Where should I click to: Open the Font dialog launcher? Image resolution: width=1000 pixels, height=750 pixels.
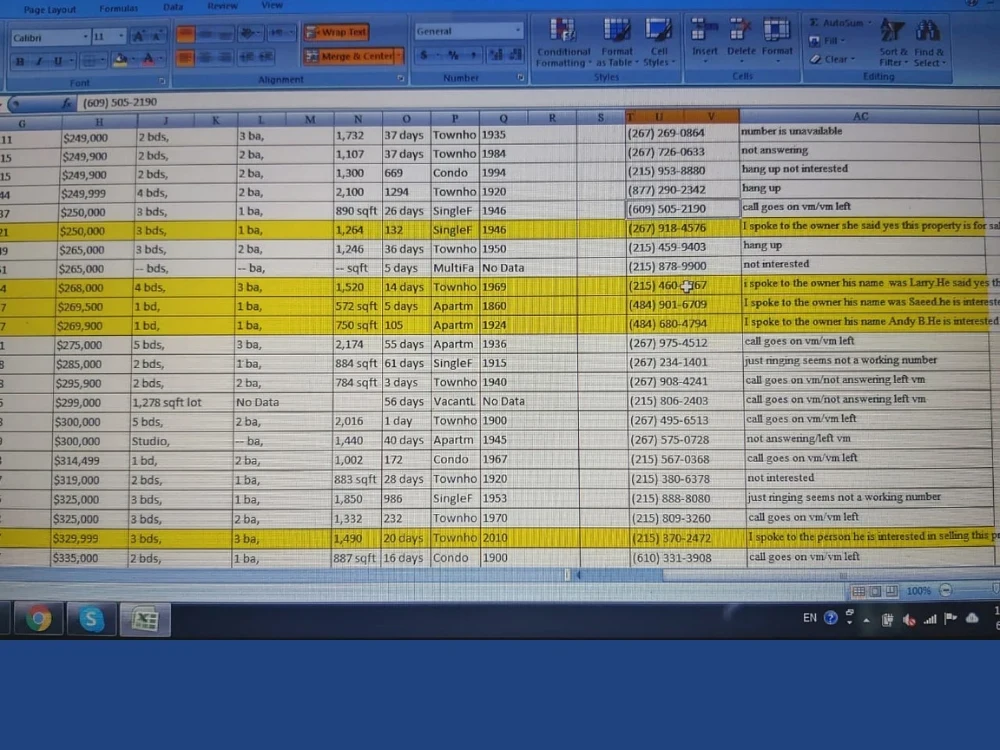point(161,81)
